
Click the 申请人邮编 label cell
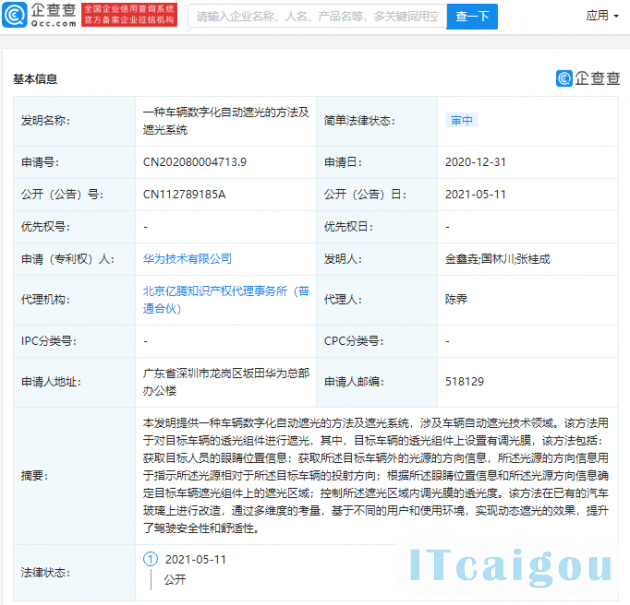[x=377, y=382]
